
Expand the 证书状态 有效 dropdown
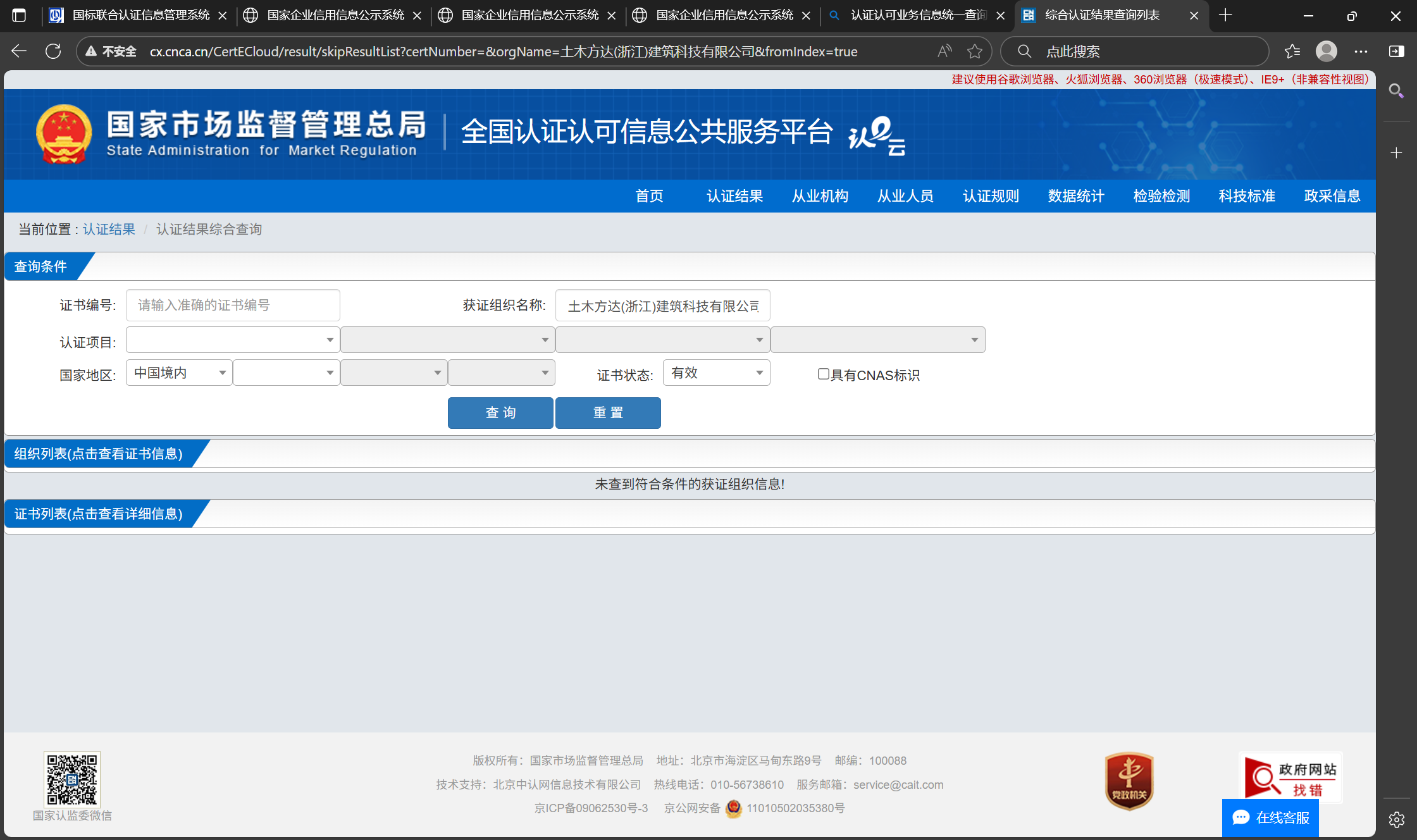click(x=716, y=373)
